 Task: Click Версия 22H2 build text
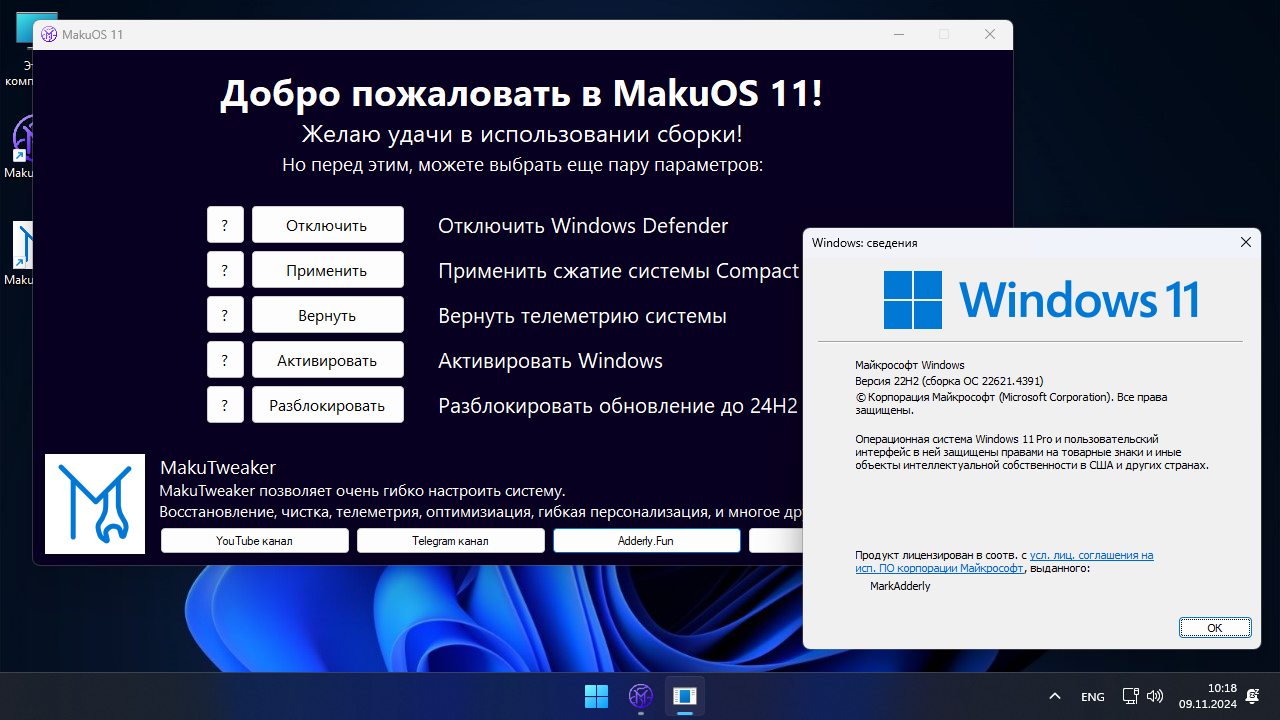(949, 381)
